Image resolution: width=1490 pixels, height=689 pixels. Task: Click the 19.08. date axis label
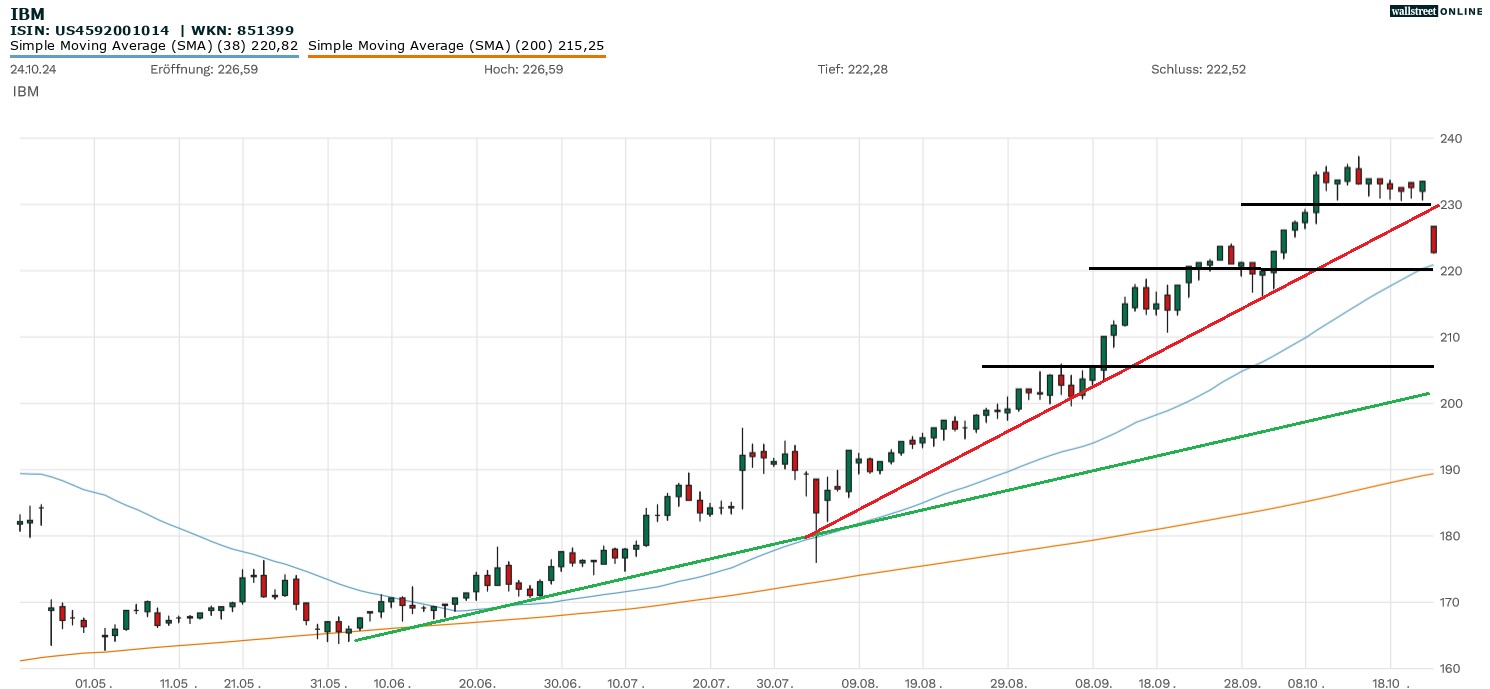pos(922,682)
